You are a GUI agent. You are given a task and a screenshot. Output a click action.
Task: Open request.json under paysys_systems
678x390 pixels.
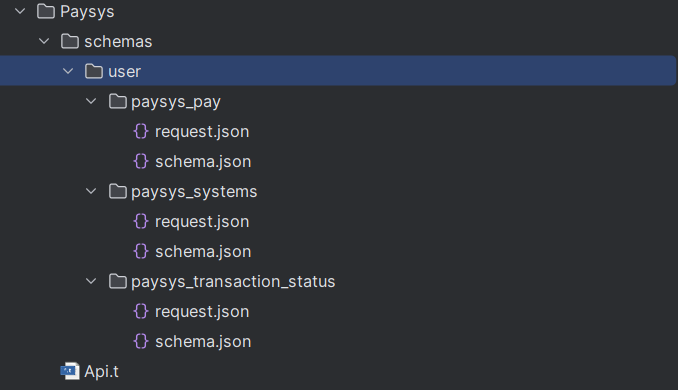[x=202, y=221]
